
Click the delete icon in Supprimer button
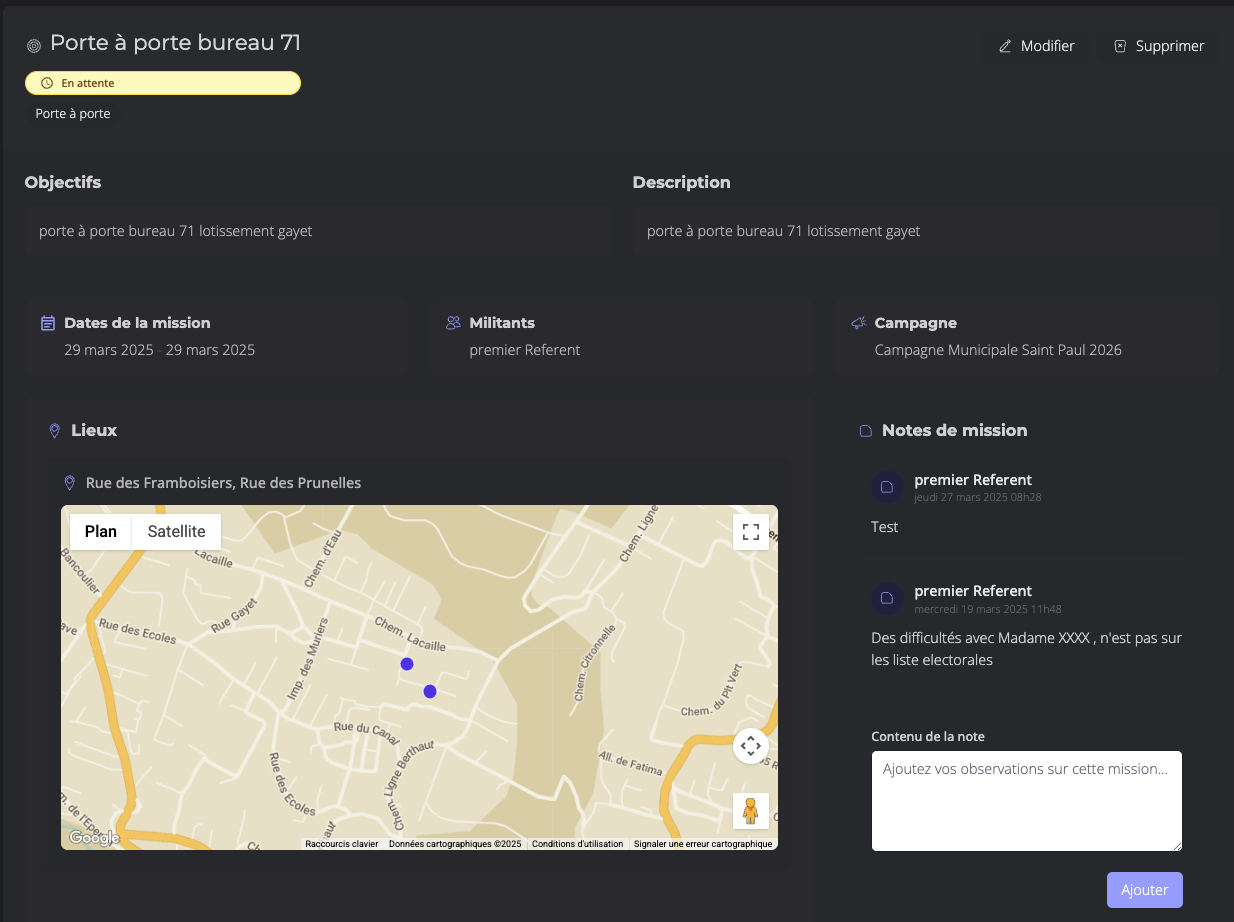[x=1120, y=46]
